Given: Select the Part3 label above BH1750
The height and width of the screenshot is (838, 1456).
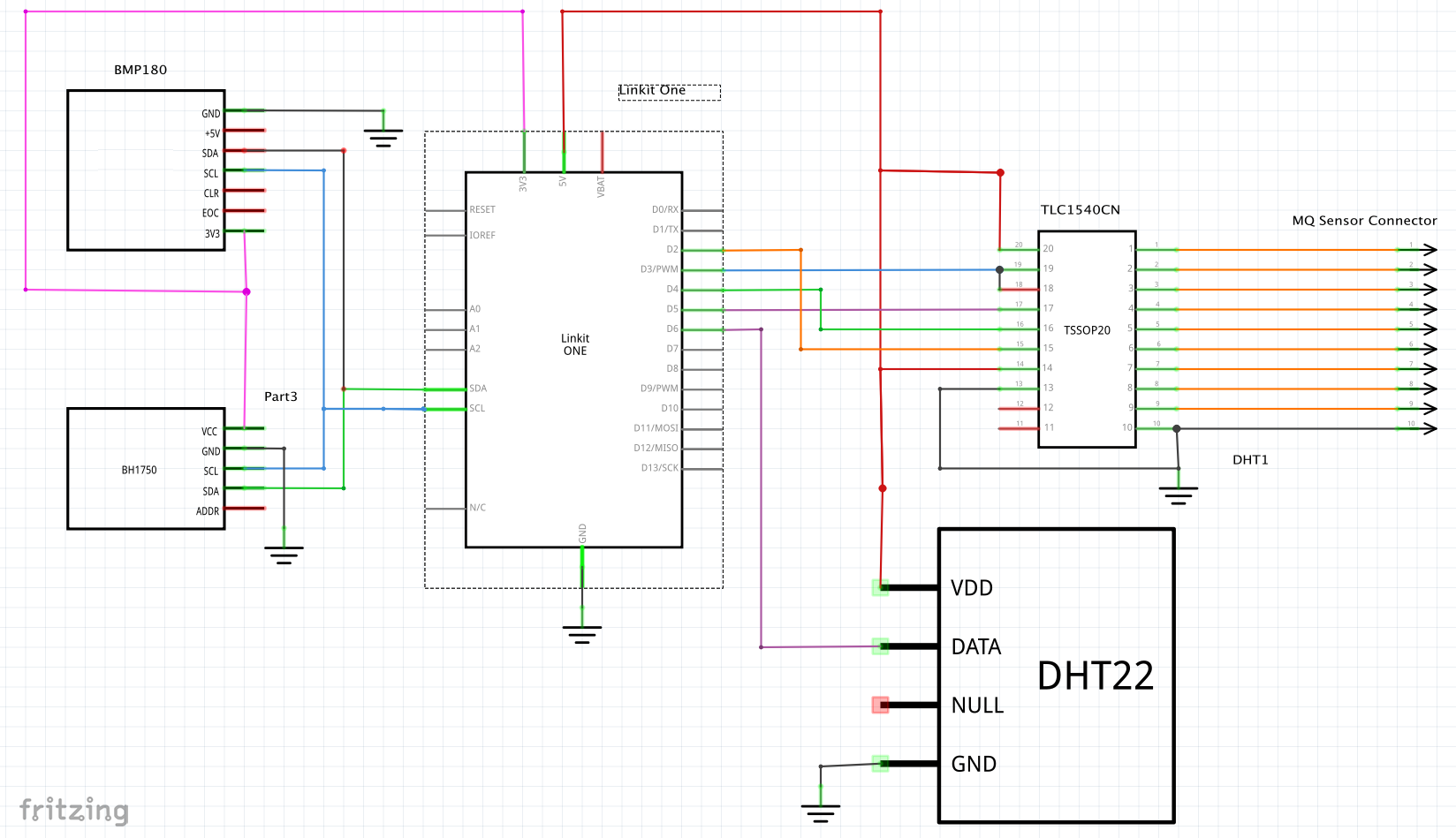Looking at the screenshot, I should tap(281, 396).
